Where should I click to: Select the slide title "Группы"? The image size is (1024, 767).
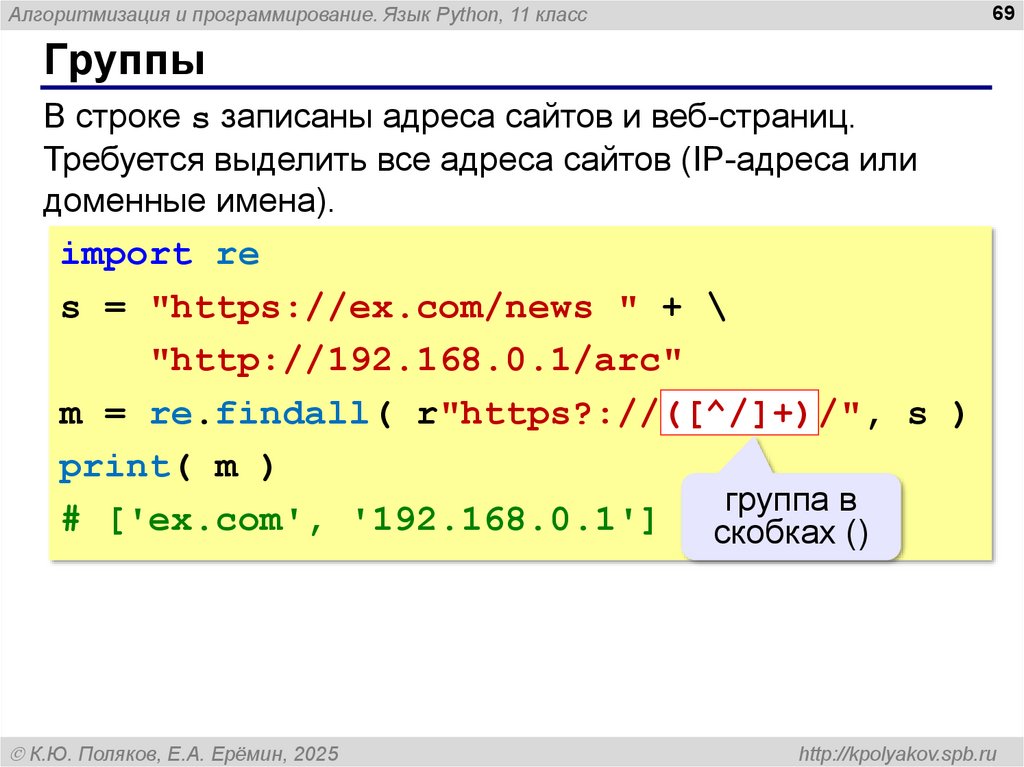click(x=124, y=62)
